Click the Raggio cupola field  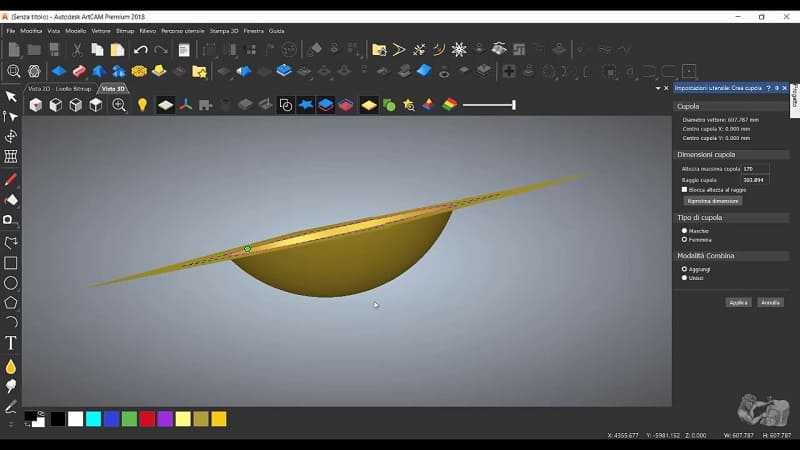(755, 180)
